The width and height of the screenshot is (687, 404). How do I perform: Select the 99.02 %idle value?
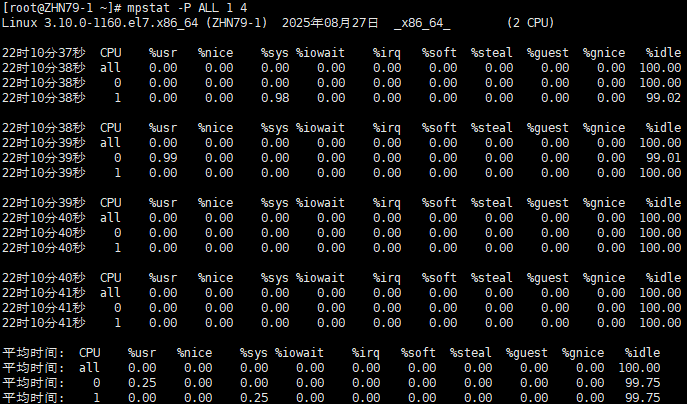coord(664,98)
